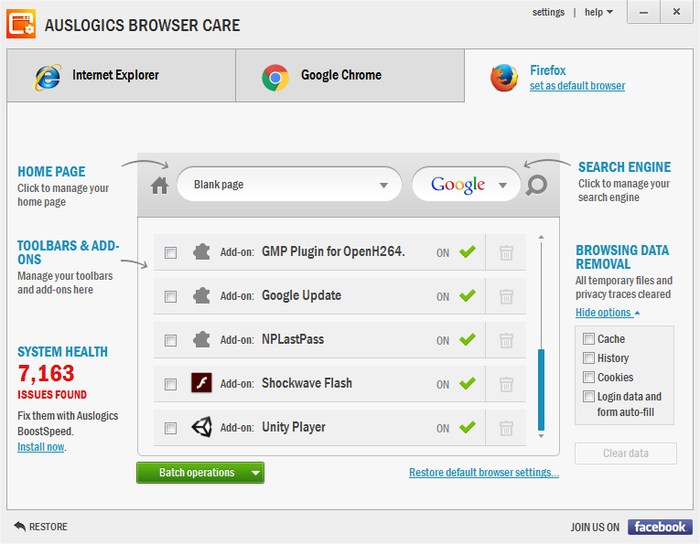
Task: Click the Unity Player logo icon
Action: coord(201,427)
